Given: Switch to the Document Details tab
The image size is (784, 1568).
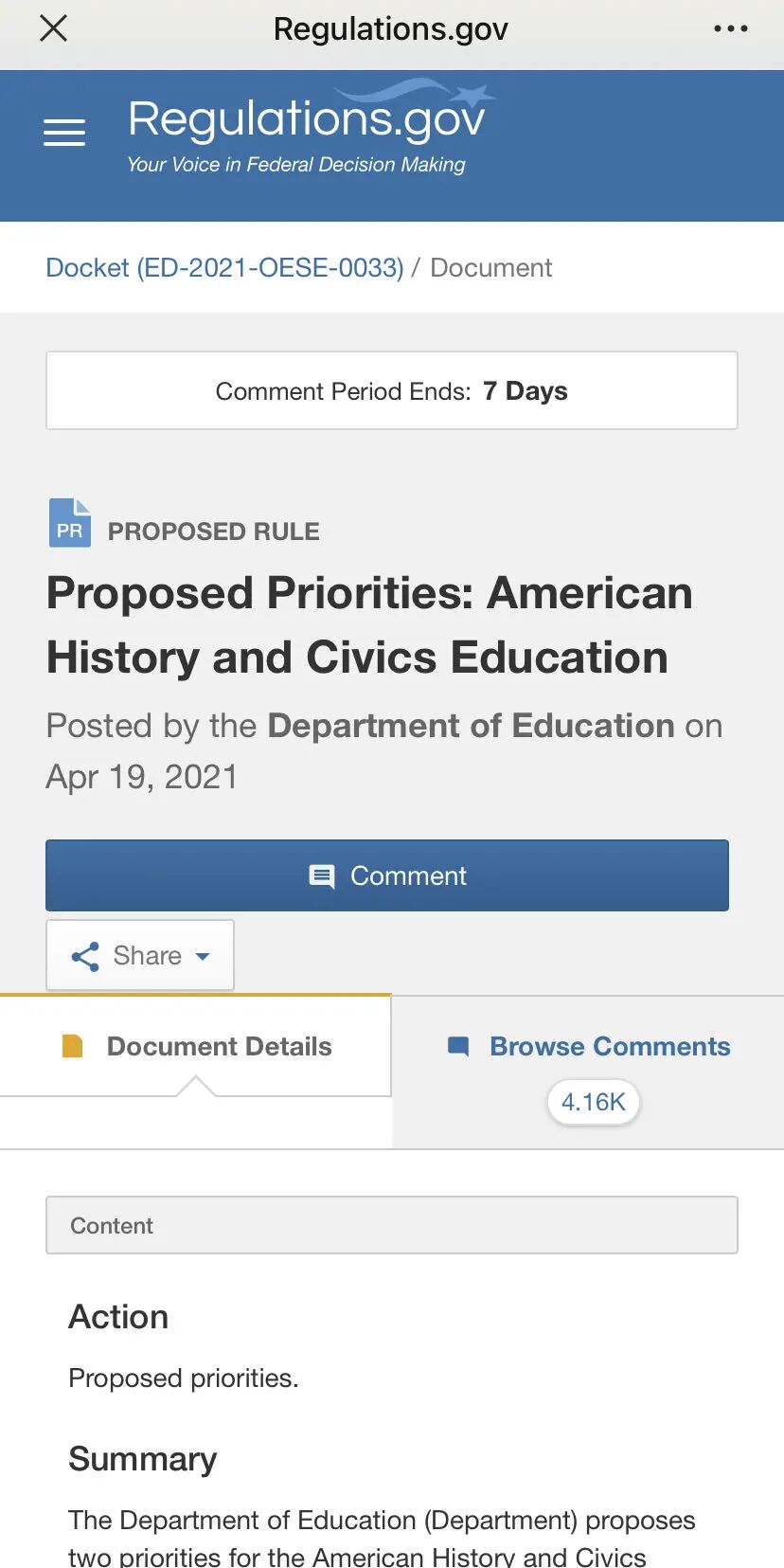Looking at the screenshot, I should click(219, 1046).
